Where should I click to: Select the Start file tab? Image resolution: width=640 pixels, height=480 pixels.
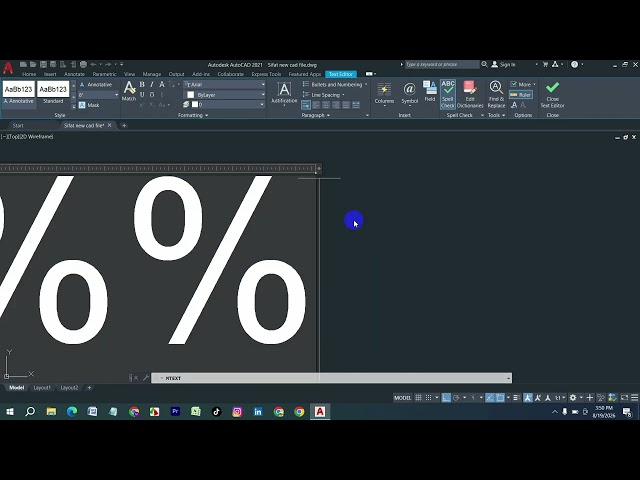point(18,125)
